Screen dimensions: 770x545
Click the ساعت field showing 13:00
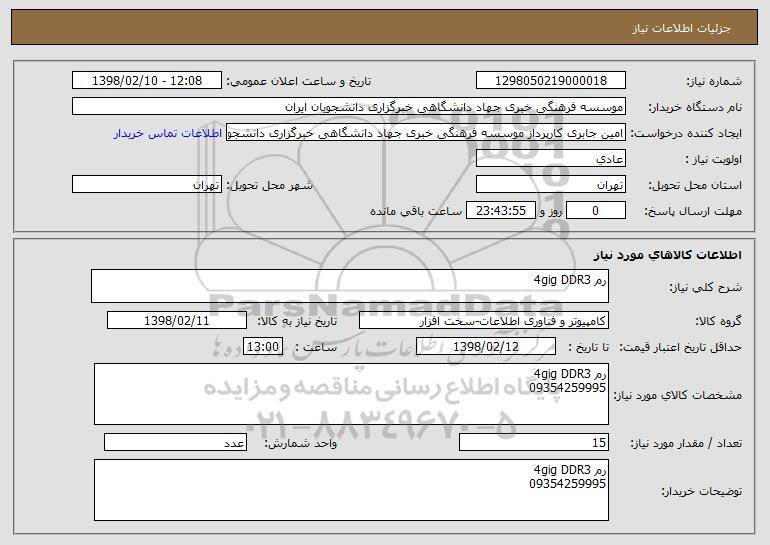click(263, 347)
